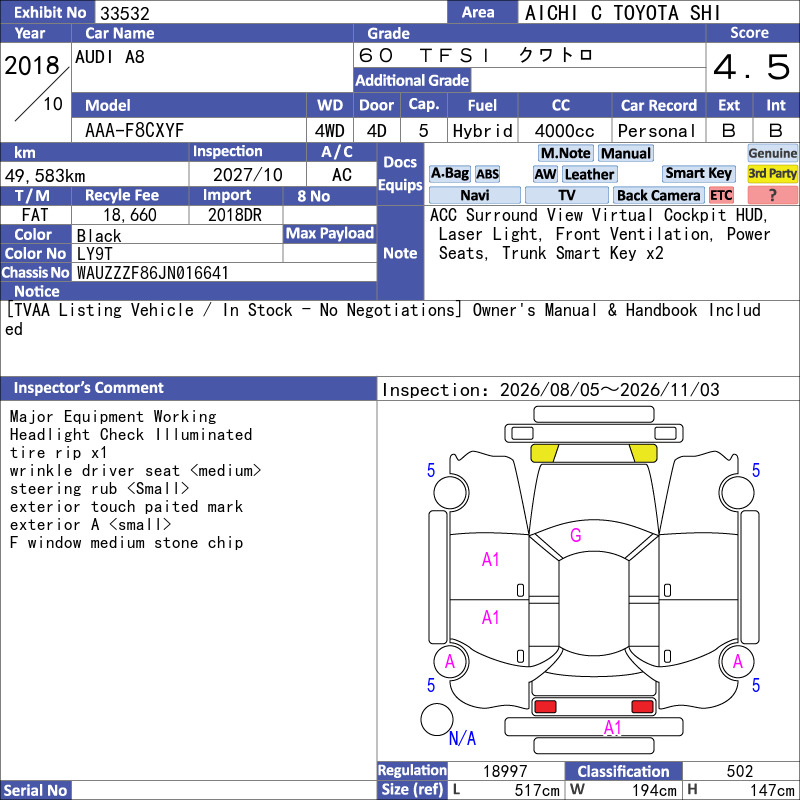Click the AC air conditioning value

pos(341,175)
